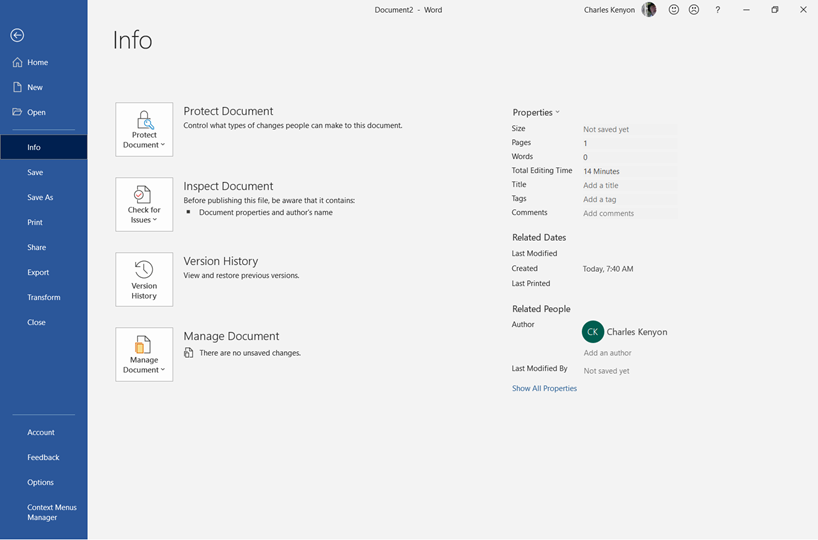Open the Print page
The width and height of the screenshot is (818, 540).
(44, 222)
